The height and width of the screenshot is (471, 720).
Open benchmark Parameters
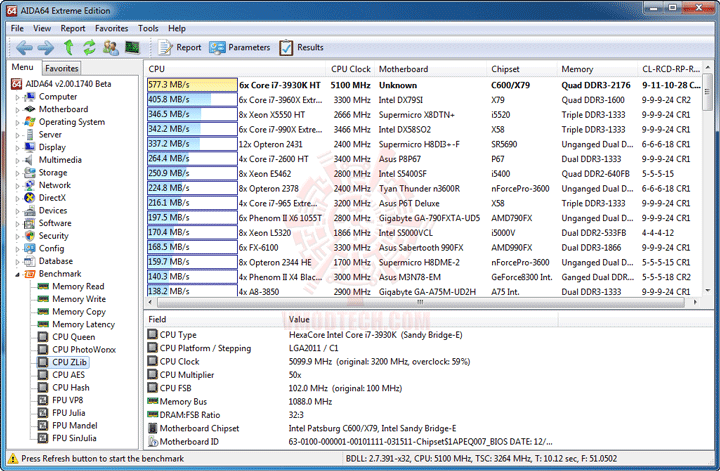click(240, 47)
